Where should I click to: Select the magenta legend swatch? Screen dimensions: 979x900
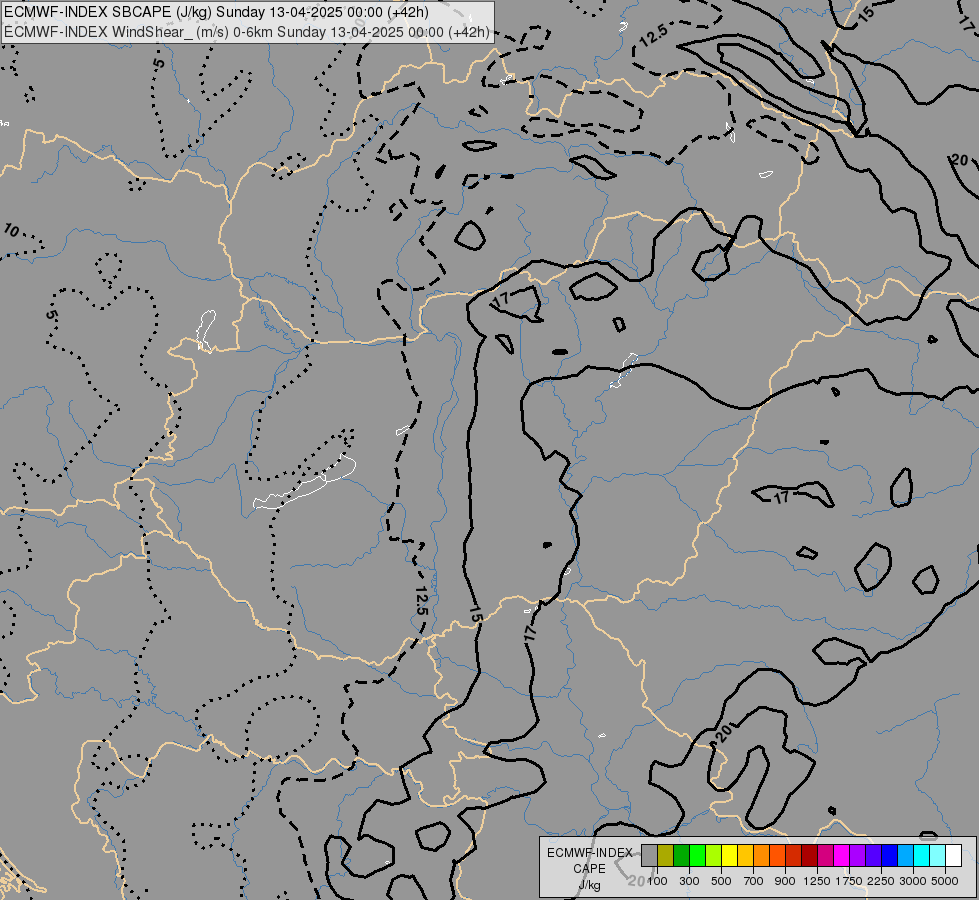click(841, 855)
